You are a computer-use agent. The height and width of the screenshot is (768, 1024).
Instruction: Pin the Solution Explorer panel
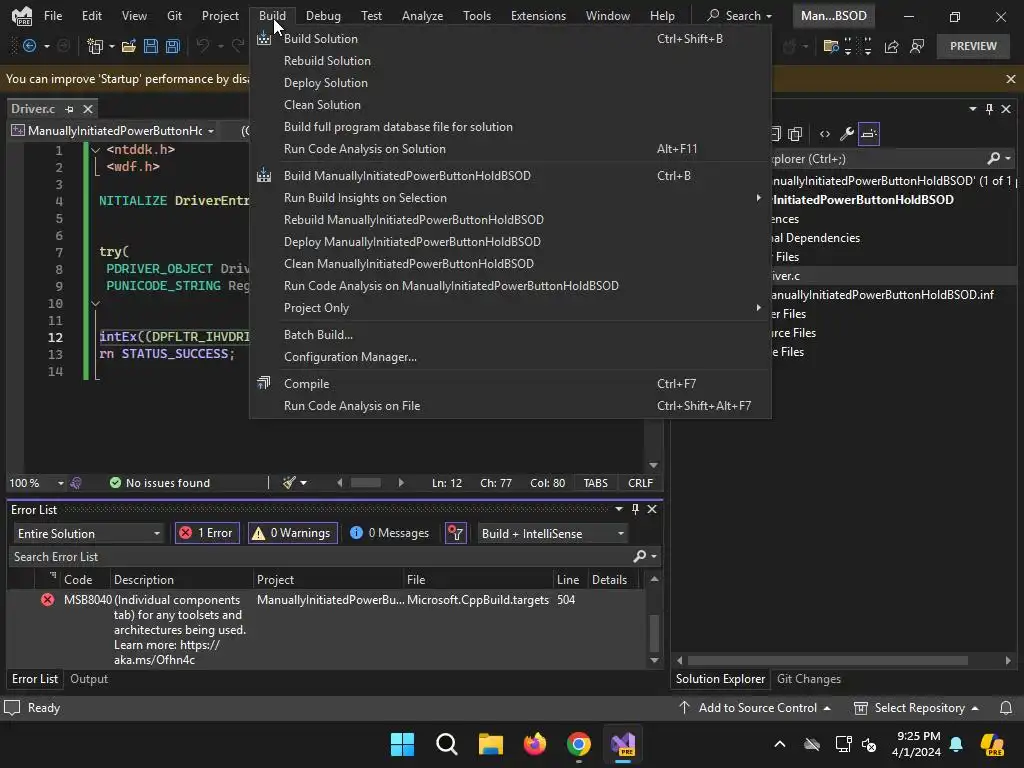coord(989,108)
